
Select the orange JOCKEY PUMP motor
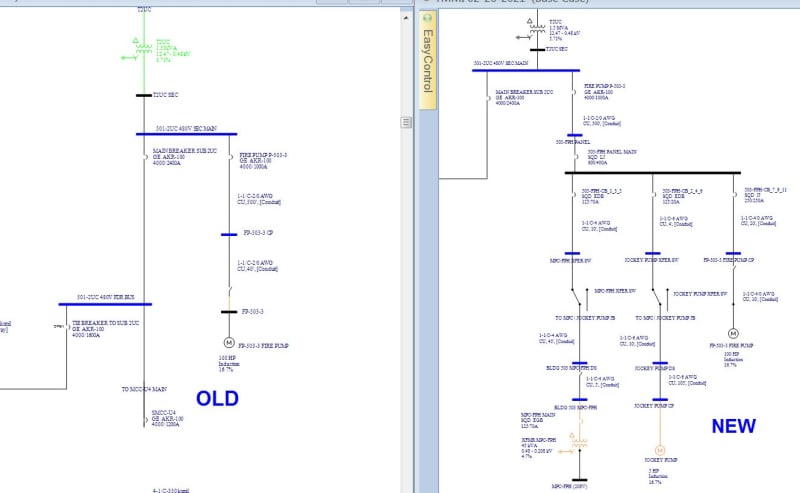coord(660,450)
